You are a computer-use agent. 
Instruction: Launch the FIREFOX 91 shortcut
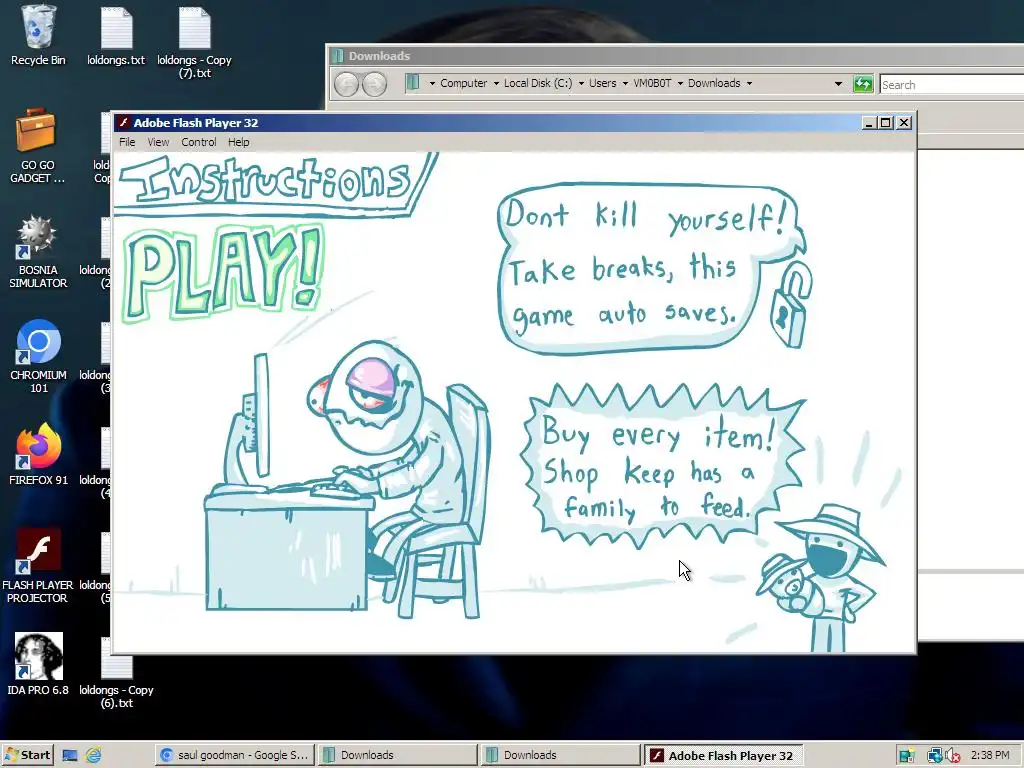pos(39,455)
